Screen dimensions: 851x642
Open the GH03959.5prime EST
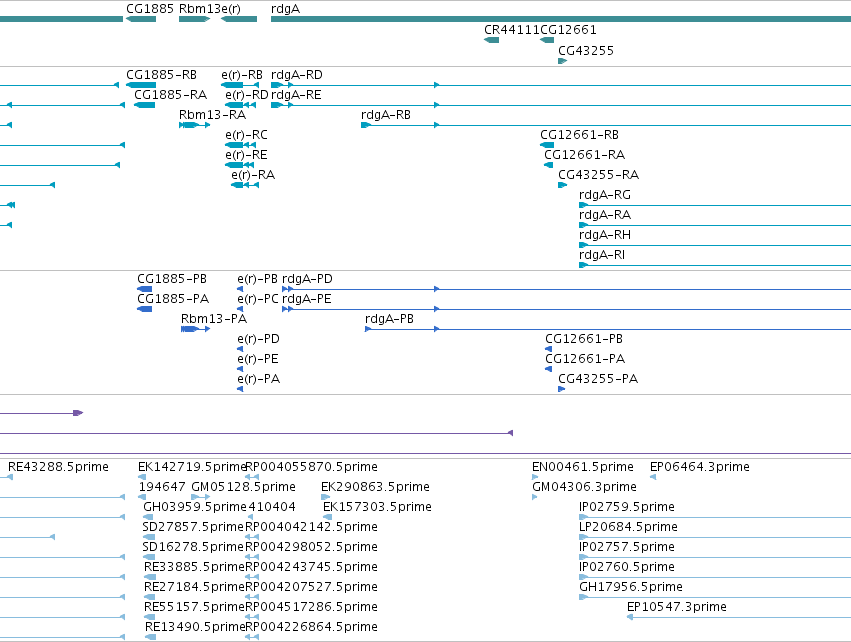coord(195,507)
